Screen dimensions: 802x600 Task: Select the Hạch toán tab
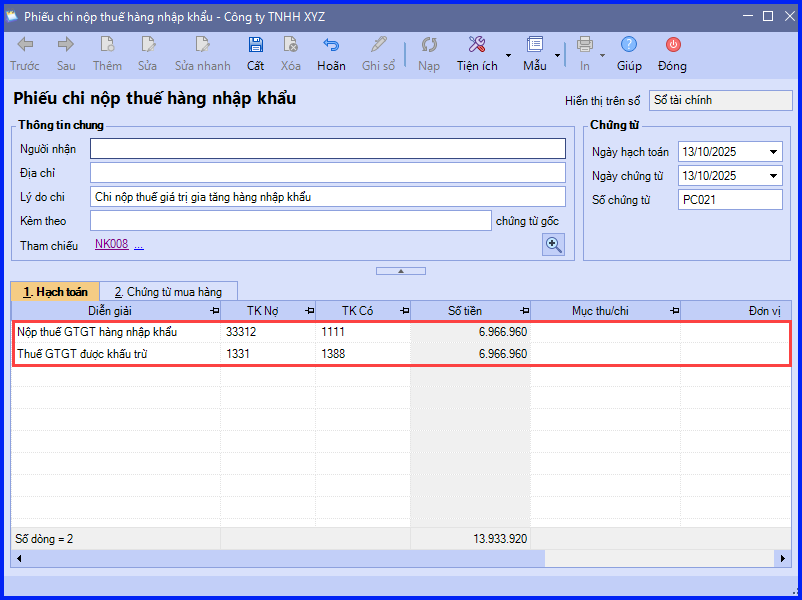click(55, 292)
